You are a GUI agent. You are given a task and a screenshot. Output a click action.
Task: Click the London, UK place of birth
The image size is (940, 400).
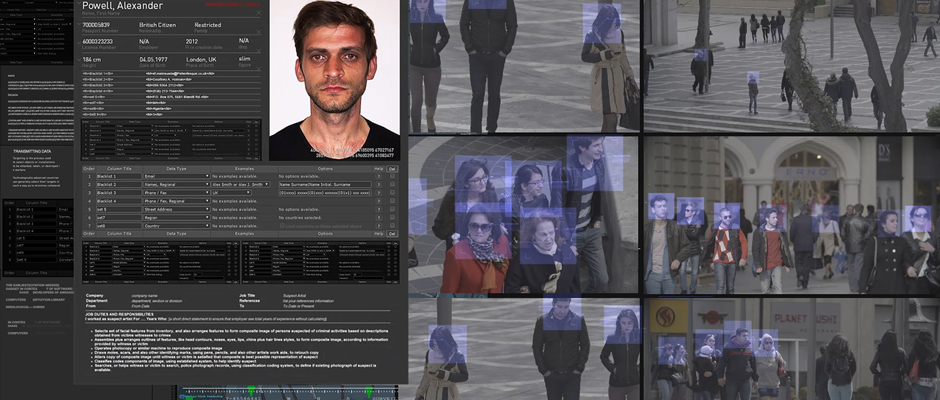[201, 59]
